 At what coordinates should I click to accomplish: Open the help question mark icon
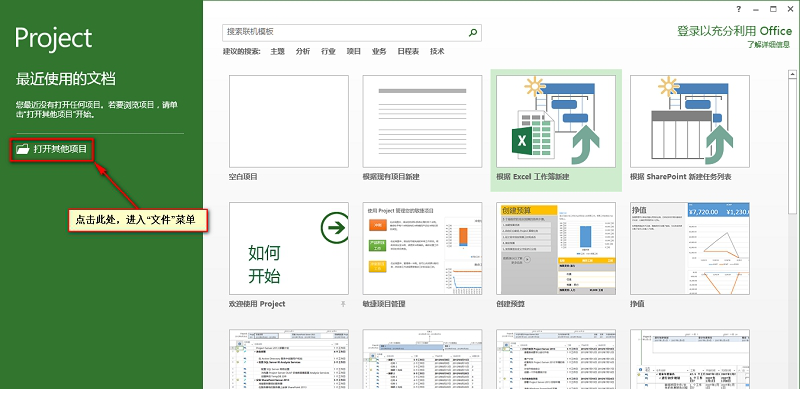pos(739,9)
